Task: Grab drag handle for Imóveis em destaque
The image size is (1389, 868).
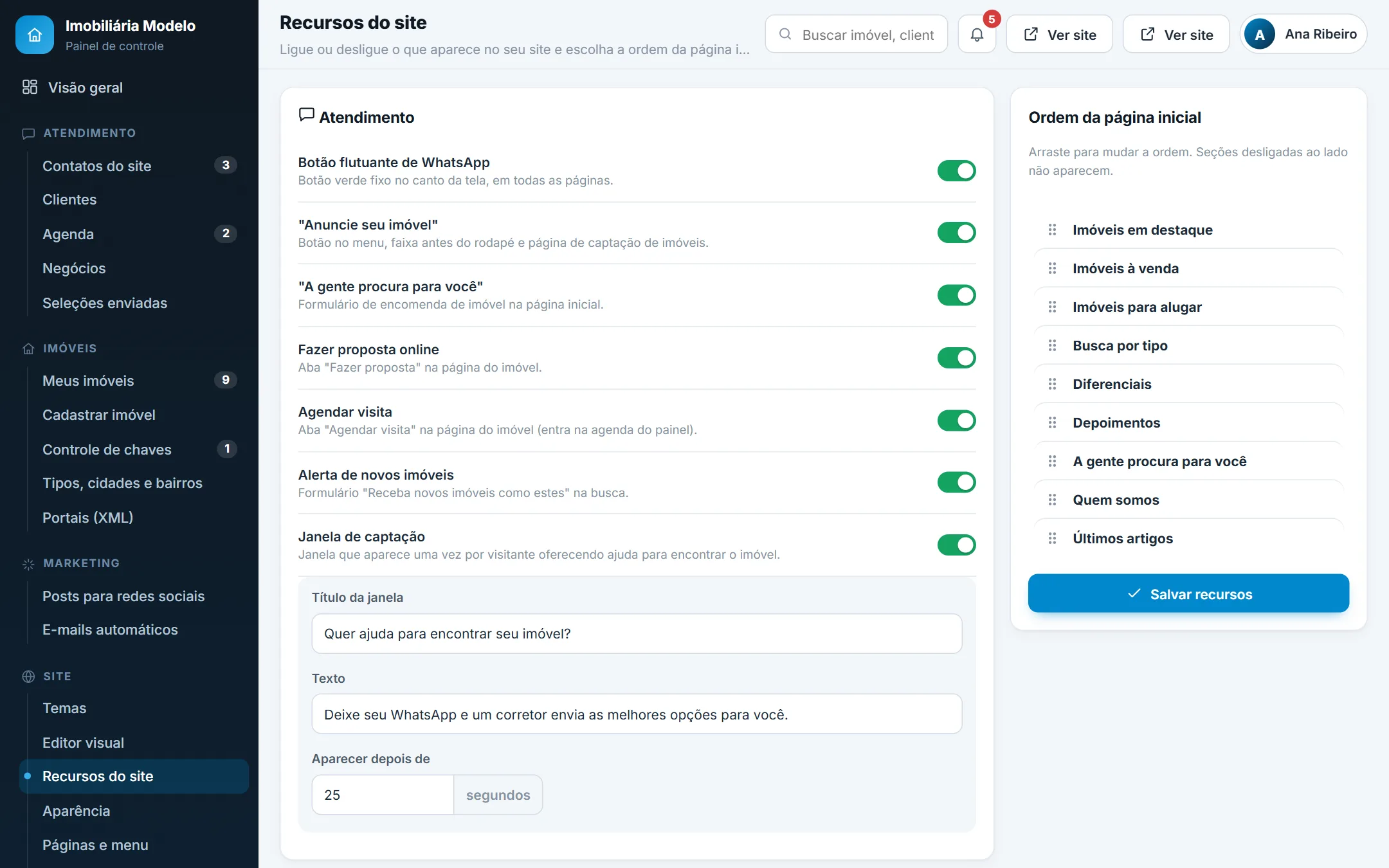Action: click(x=1052, y=230)
